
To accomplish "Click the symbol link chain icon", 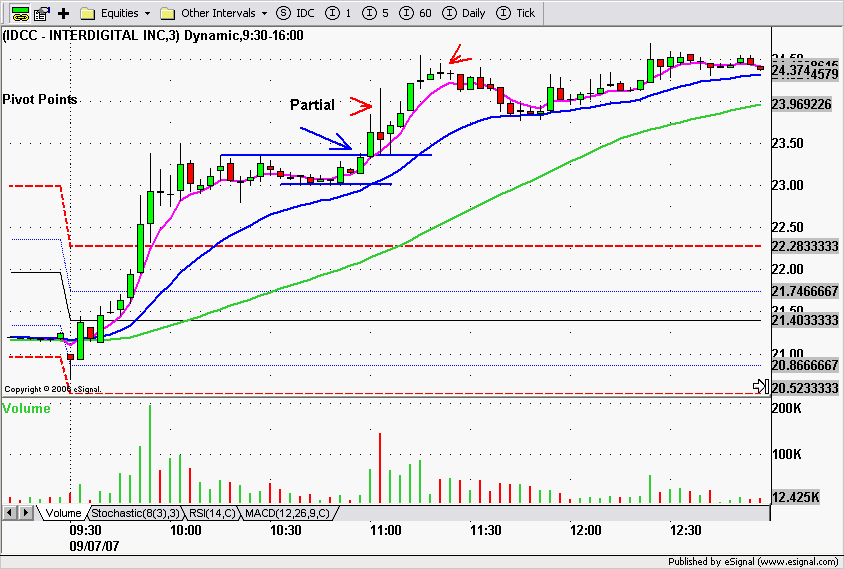I will (21, 13).
